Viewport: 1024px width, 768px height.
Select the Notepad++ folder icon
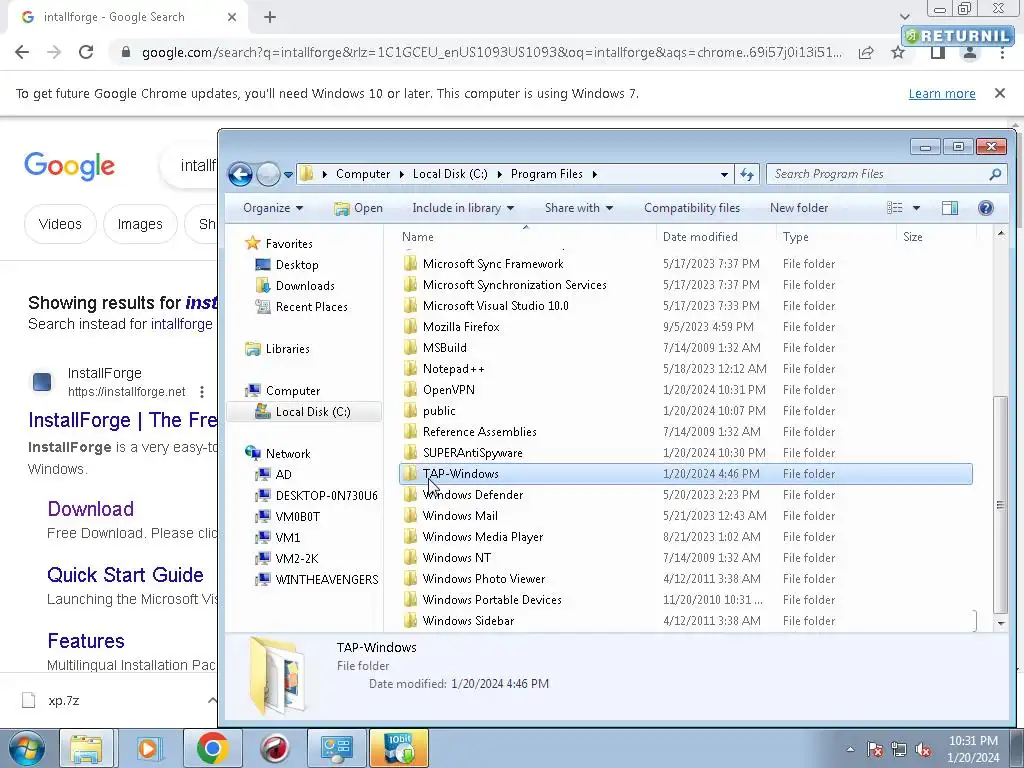pyautogui.click(x=410, y=368)
